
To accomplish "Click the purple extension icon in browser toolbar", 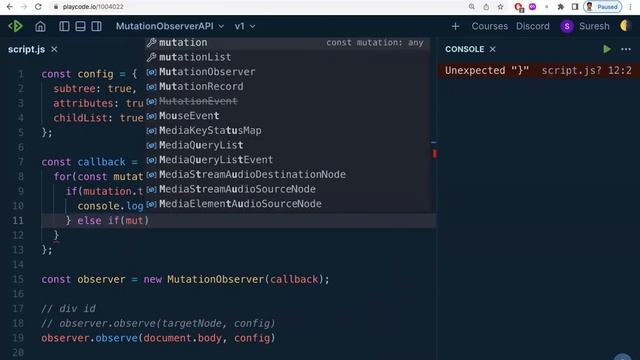I will pyautogui.click(x=533, y=7).
